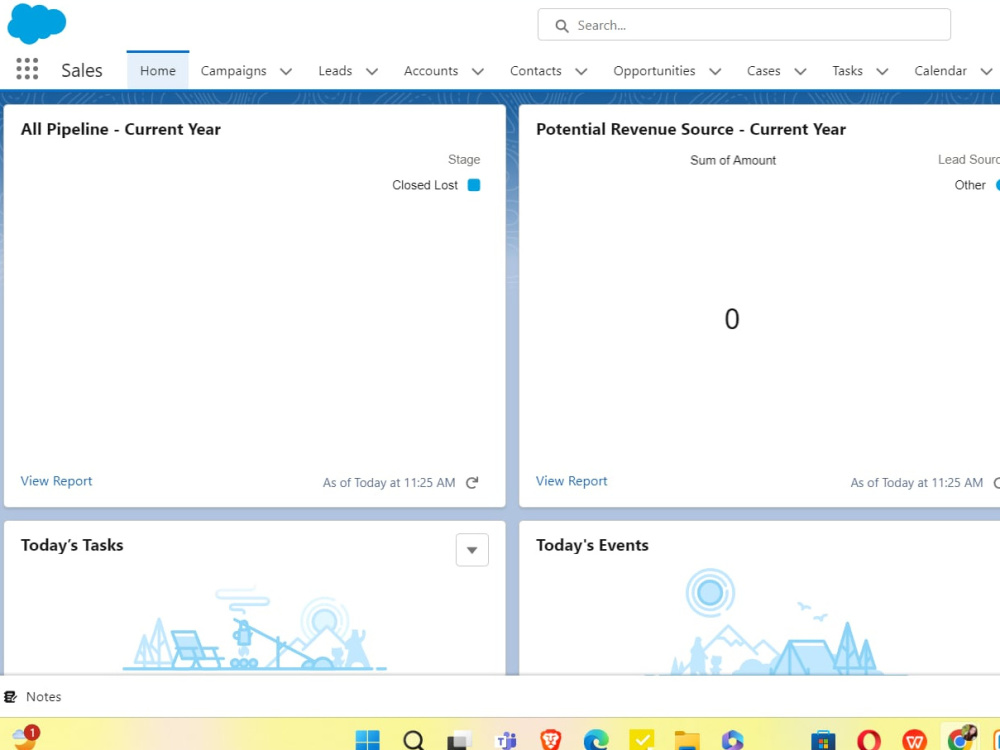Open the Tasks tab
Image resolution: width=1000 pixels, height=750 pixels.
coord(847,71)
